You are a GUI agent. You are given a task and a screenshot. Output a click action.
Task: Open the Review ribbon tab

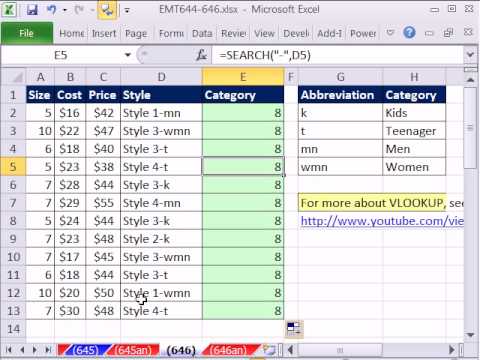tap(234, 33)
